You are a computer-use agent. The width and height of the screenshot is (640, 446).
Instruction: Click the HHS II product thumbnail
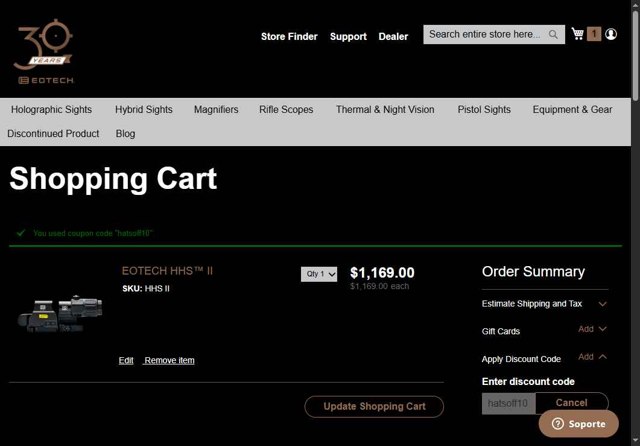point(60,314)
